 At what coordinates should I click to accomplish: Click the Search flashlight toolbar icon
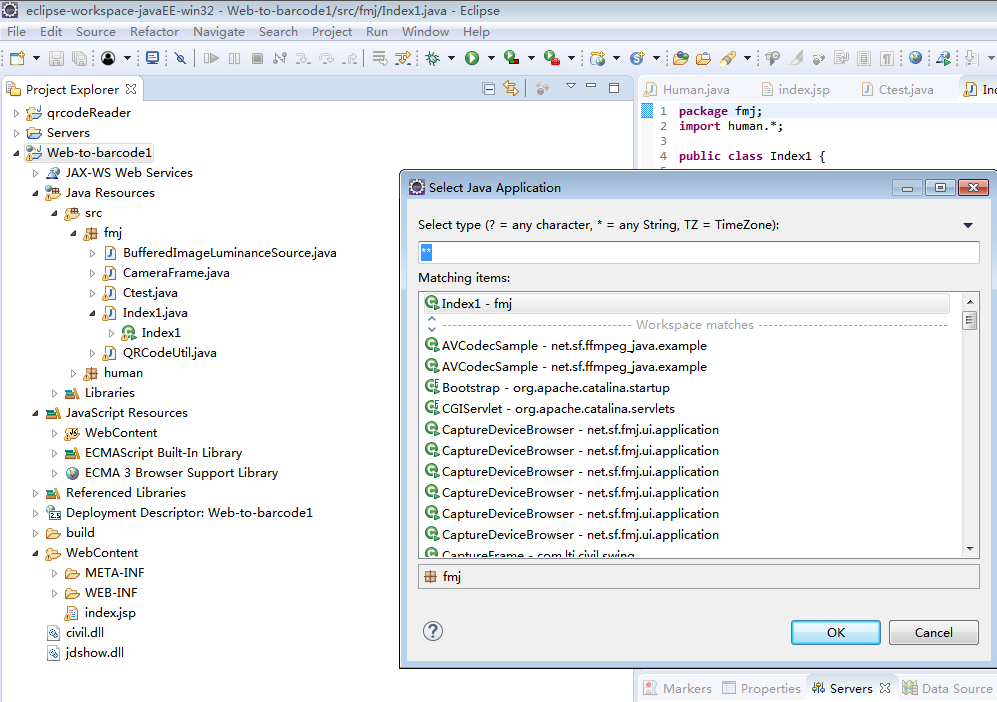[728, 58]
